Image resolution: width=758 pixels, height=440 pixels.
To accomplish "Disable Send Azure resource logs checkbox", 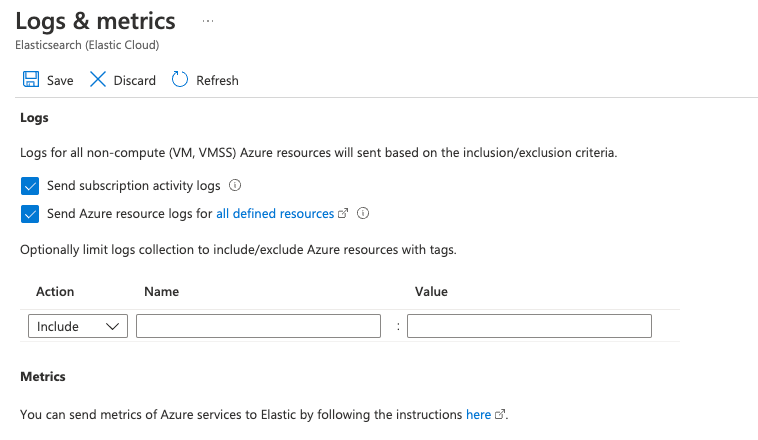I will point(29,214).
